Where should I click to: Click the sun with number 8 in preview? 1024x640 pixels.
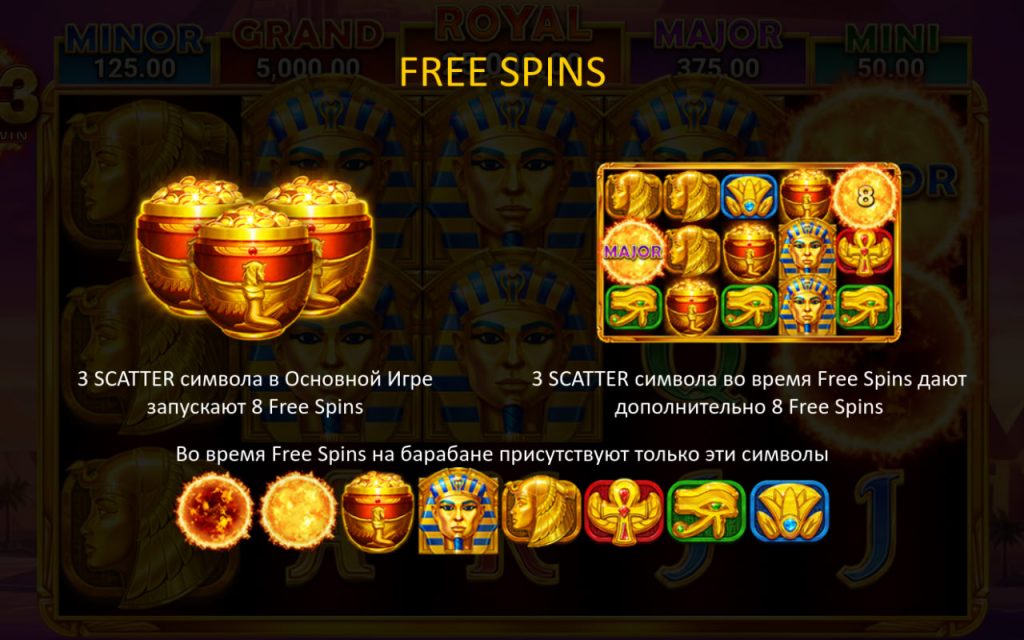[865, 195]
